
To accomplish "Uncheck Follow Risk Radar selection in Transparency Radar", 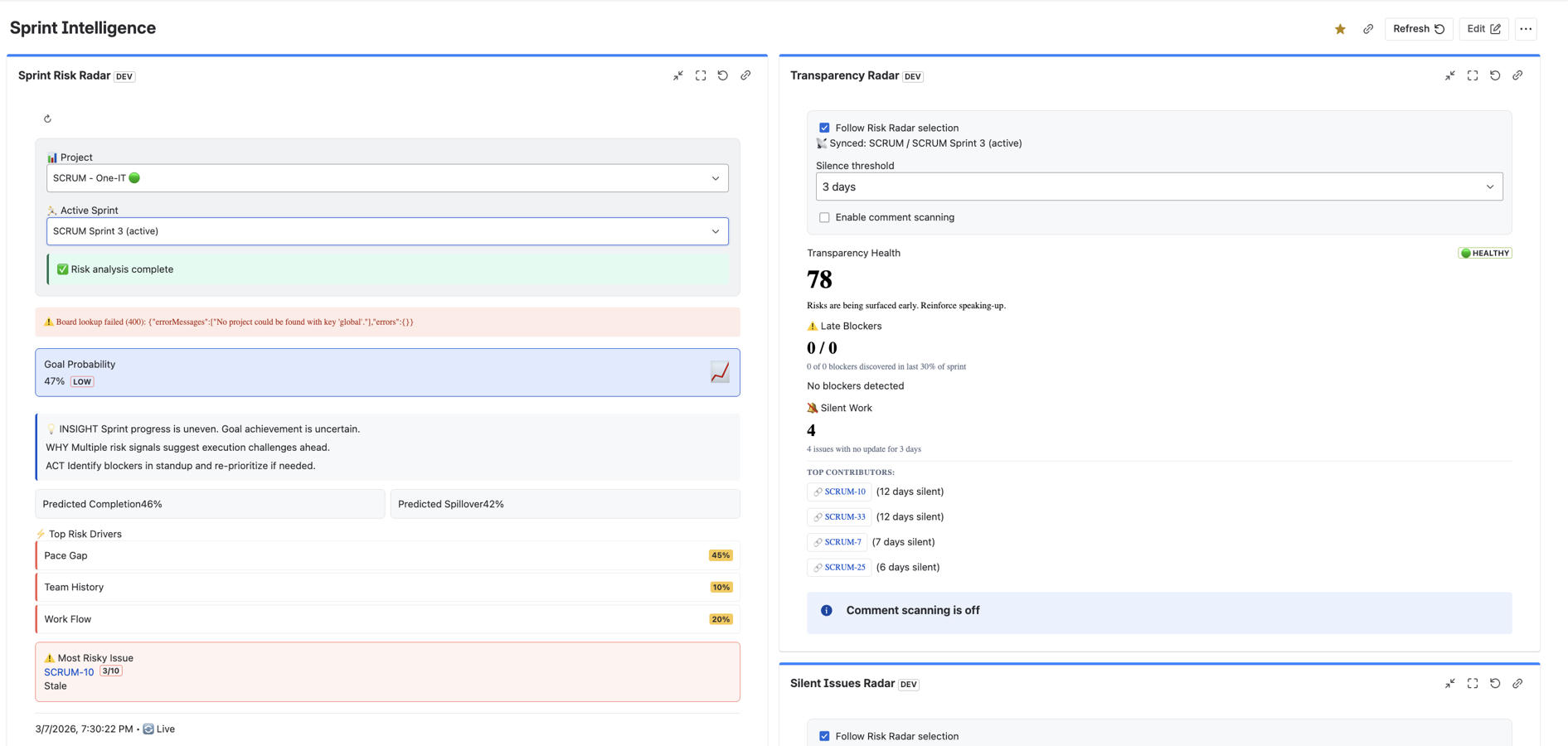I will tap(824, 127).
